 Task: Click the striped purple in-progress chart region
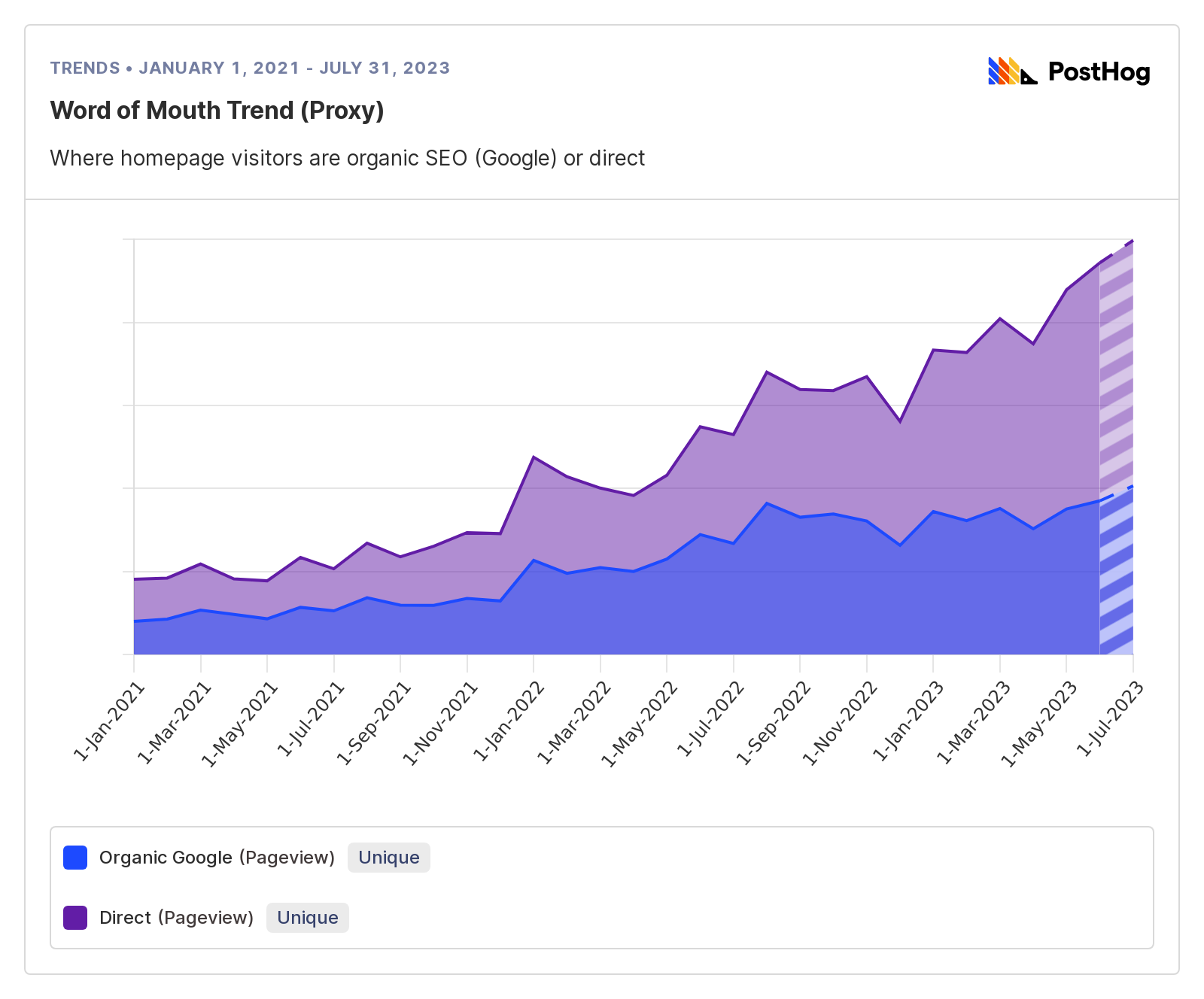(x=1116, y=376)
